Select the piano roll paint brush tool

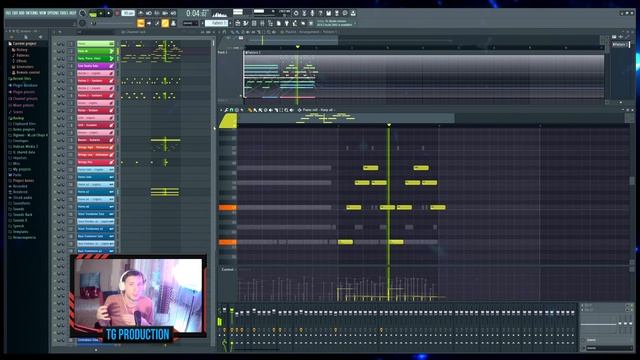pyautogui.click(x=256, y=110)
